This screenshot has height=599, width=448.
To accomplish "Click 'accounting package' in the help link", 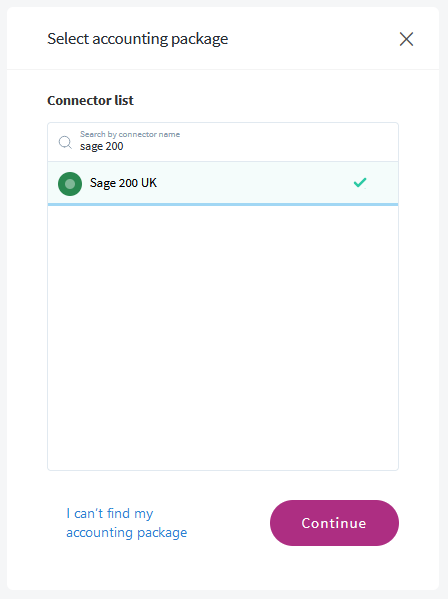I will (x=126, y=533).
